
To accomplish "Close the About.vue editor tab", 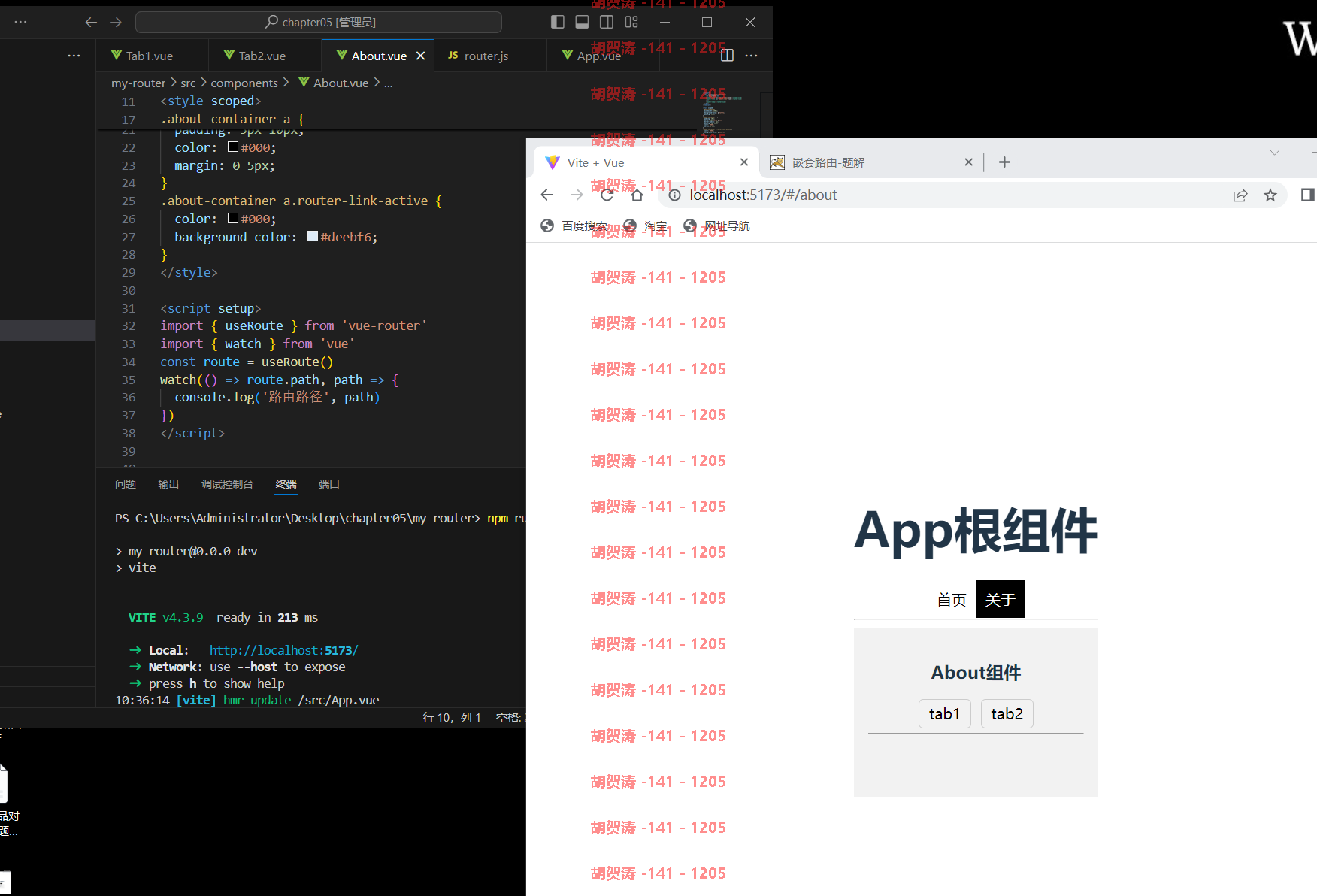I will coord(421,56).
